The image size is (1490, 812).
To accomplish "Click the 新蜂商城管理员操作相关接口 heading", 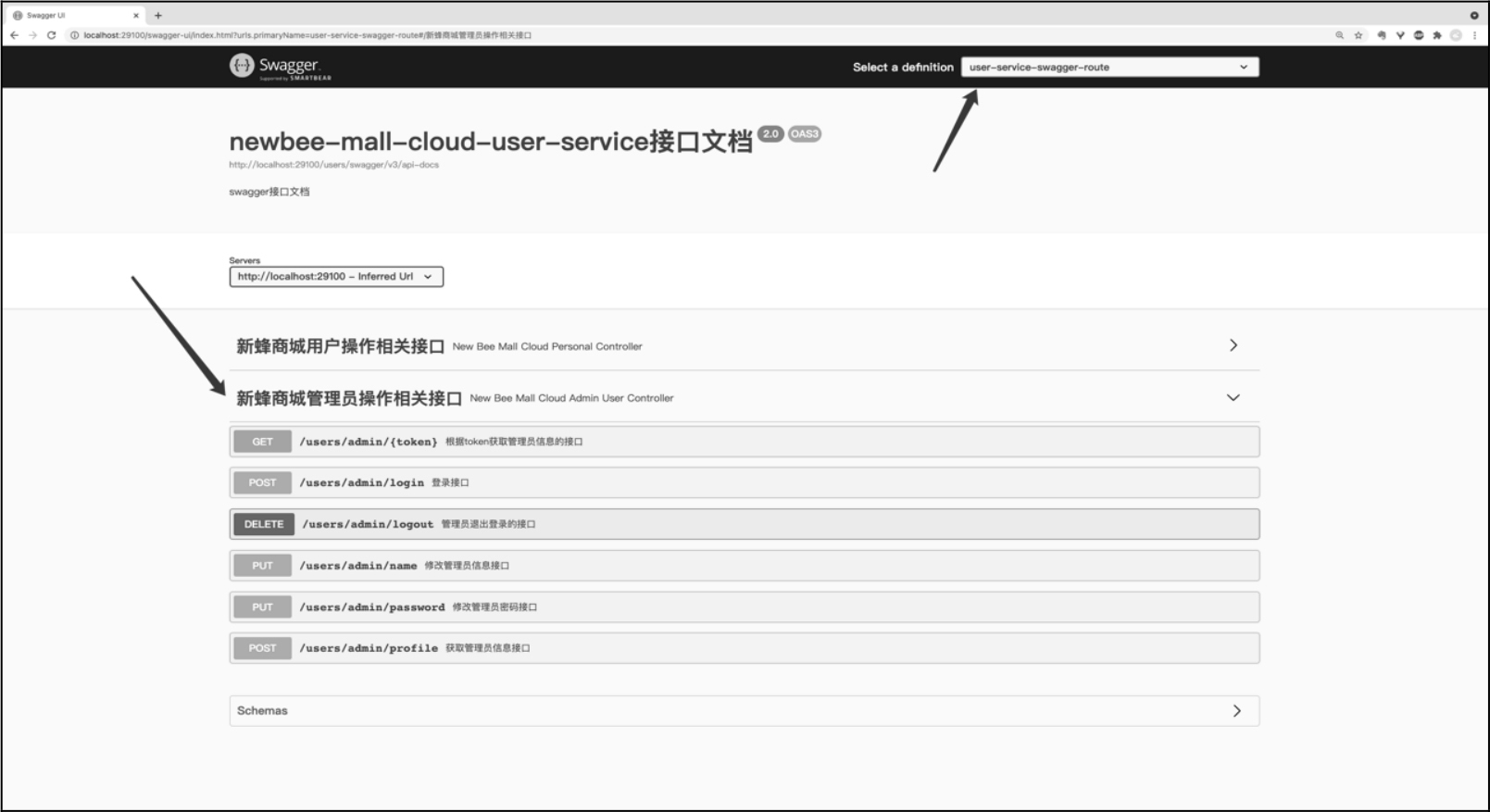I will pos(349,398).
